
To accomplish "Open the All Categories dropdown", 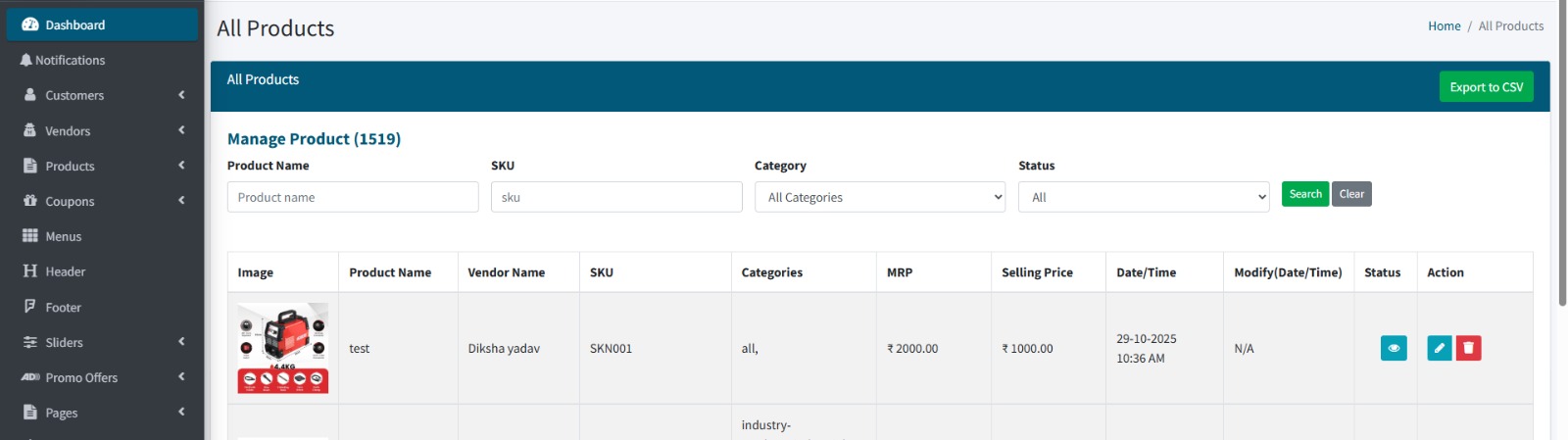I will point(879,197).
